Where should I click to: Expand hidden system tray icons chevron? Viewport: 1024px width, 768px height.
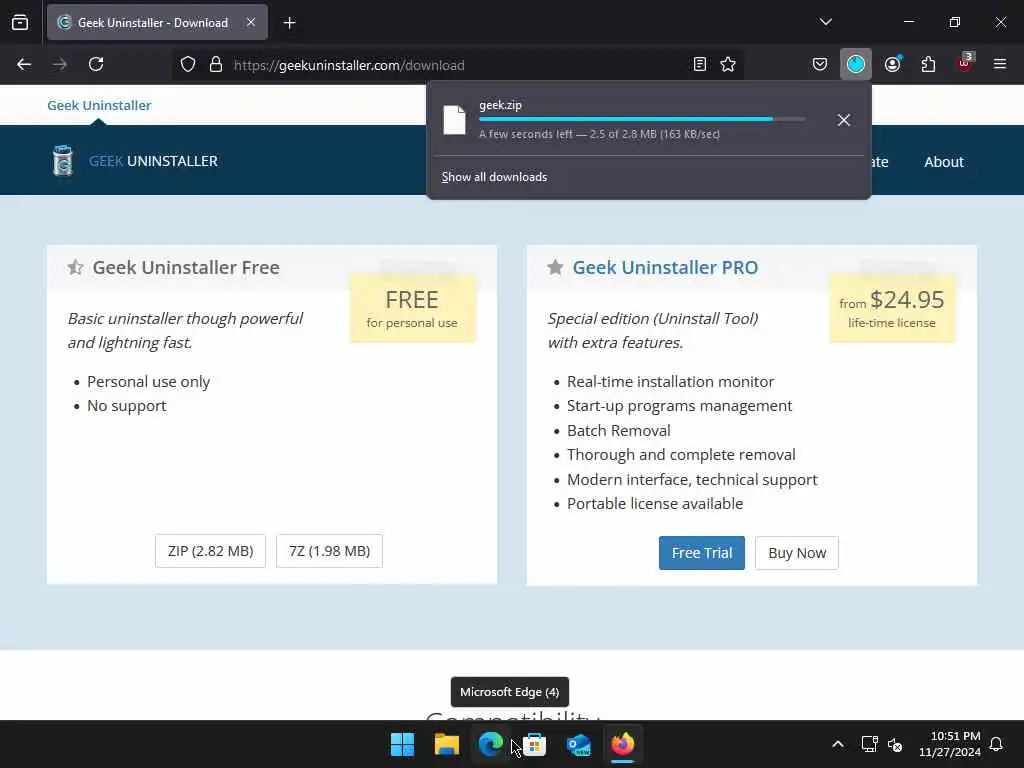coord(838,744)
